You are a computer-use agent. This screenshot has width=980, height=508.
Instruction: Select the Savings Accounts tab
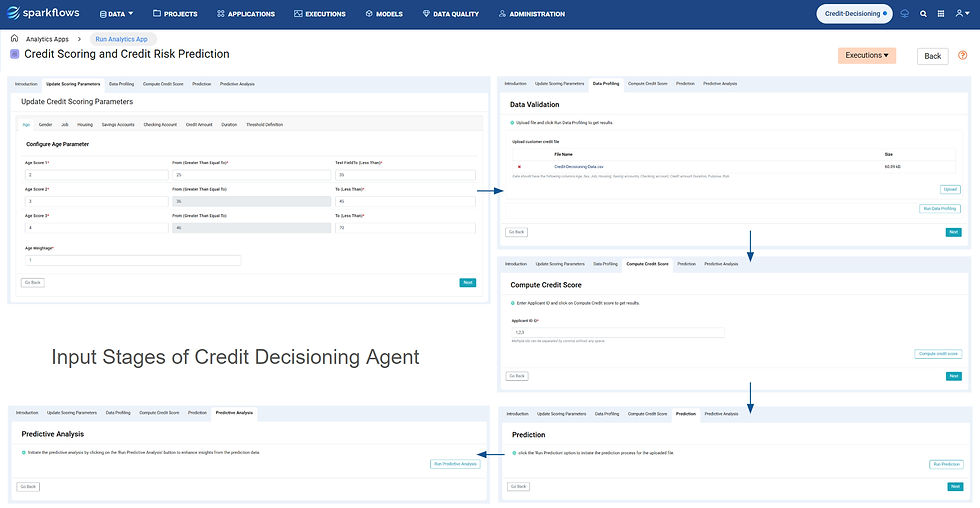click(118, 124)
